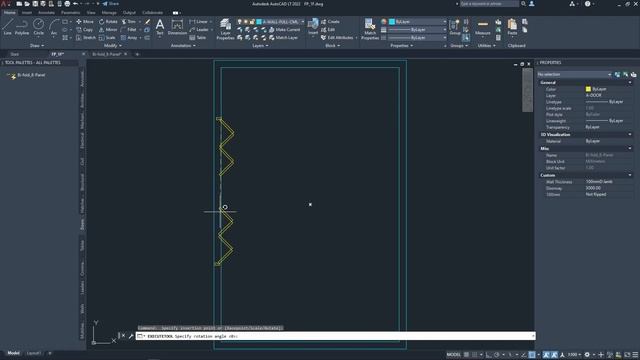Open the Insert block tool
640x360 pixels.
click(x=313, y=27)
